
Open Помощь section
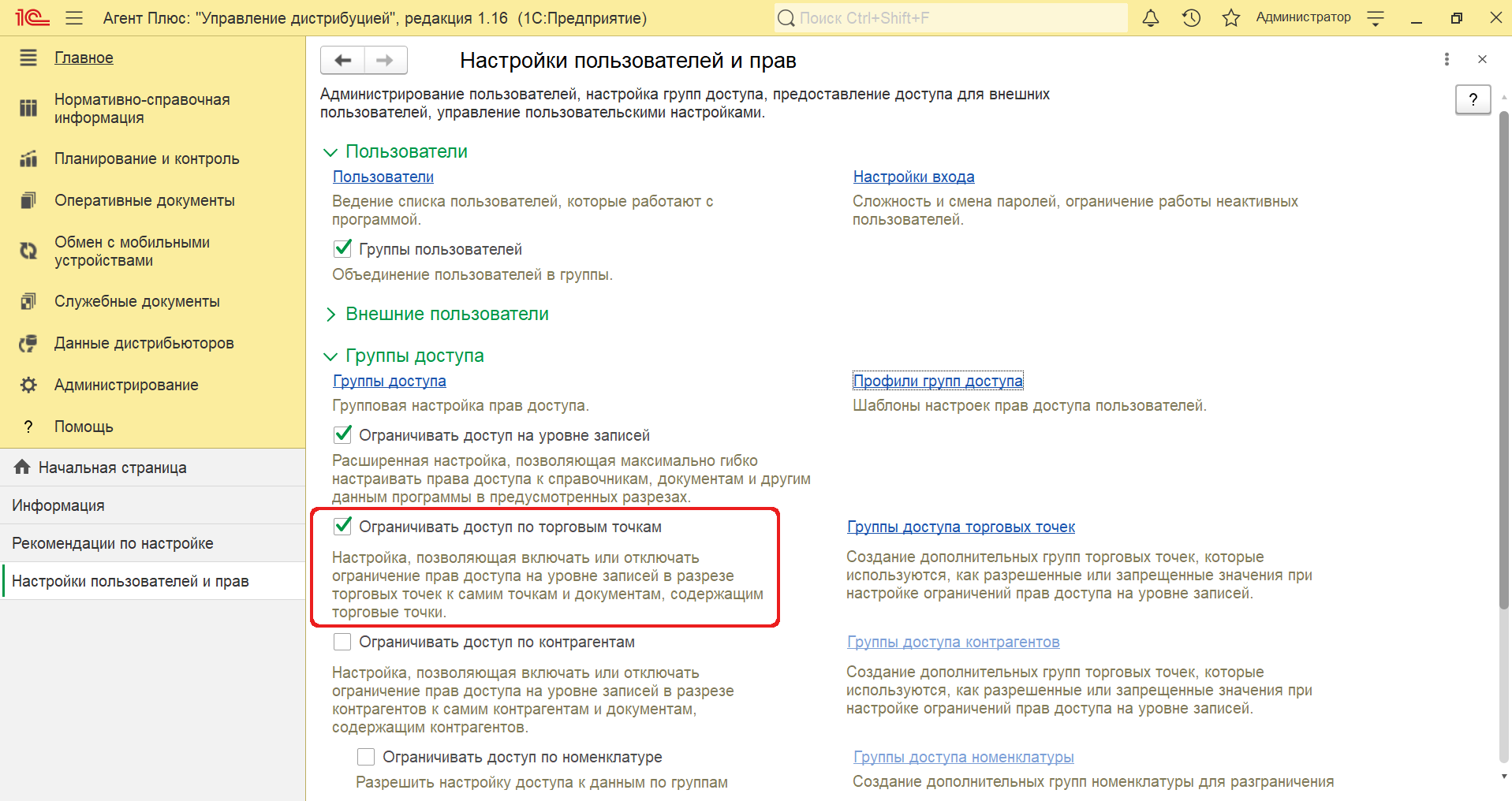coord(84,427)
